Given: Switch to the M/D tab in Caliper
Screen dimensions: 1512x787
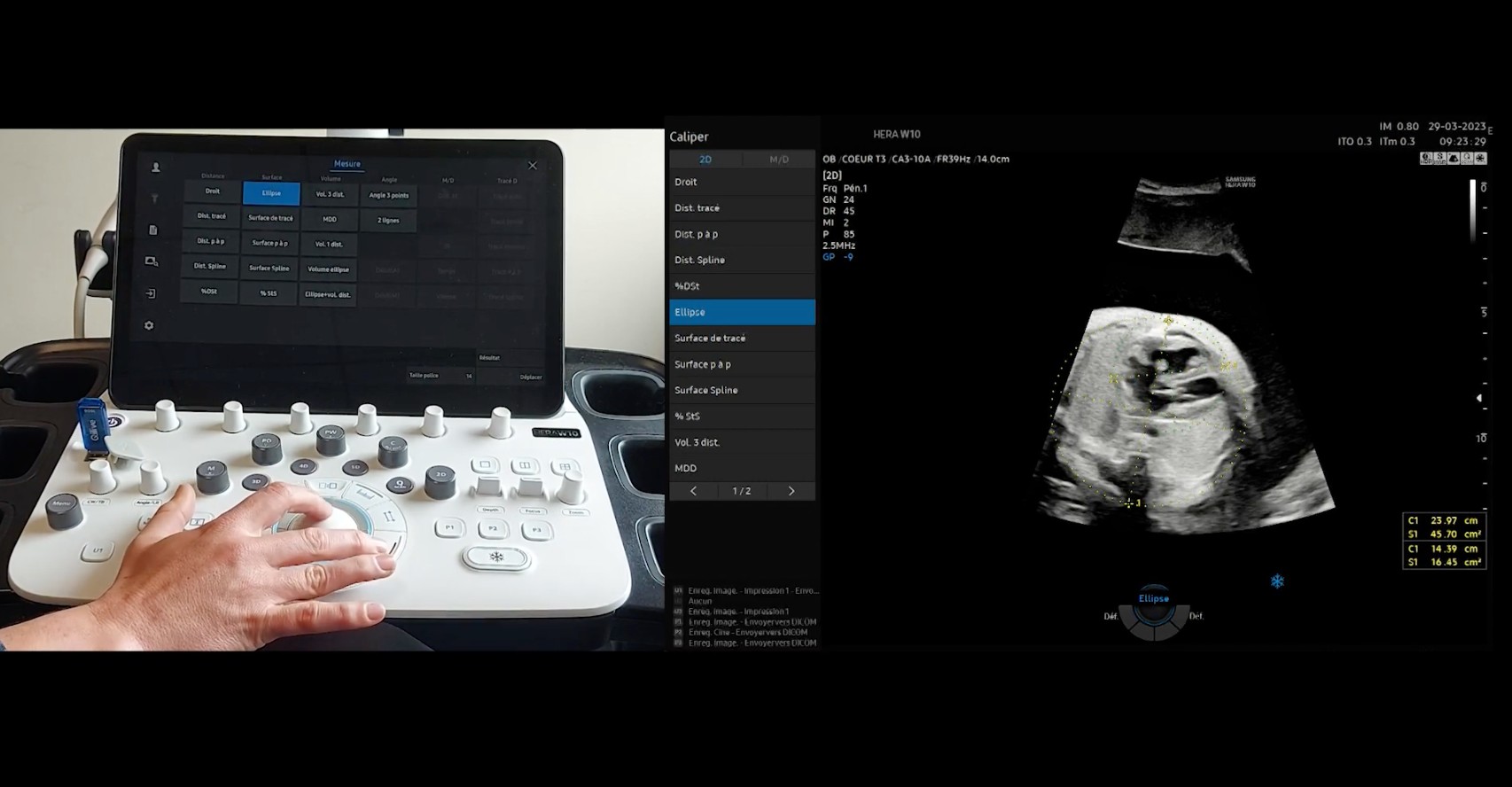Looking at the screenshot, I should coord(778,160).
